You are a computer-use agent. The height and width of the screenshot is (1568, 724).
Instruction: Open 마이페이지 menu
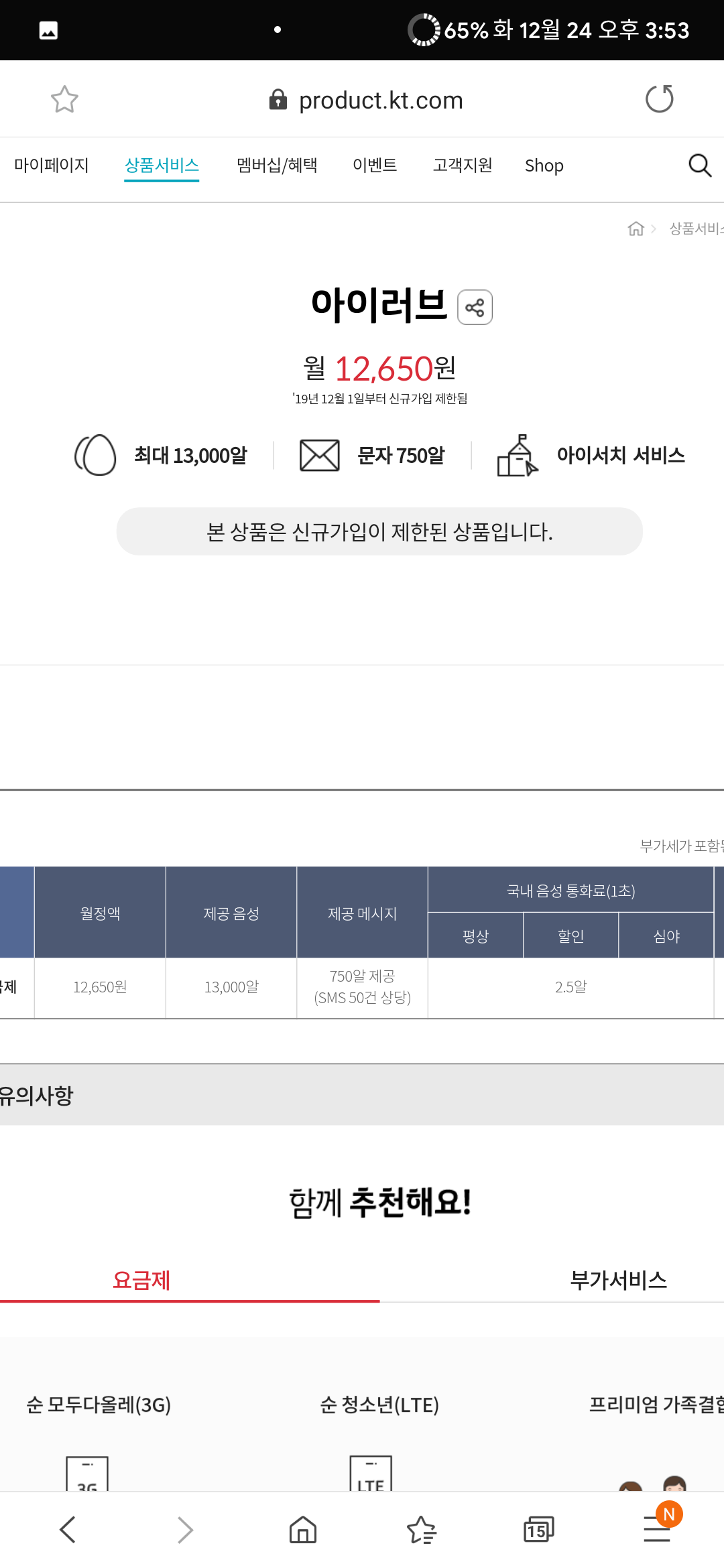52,165
